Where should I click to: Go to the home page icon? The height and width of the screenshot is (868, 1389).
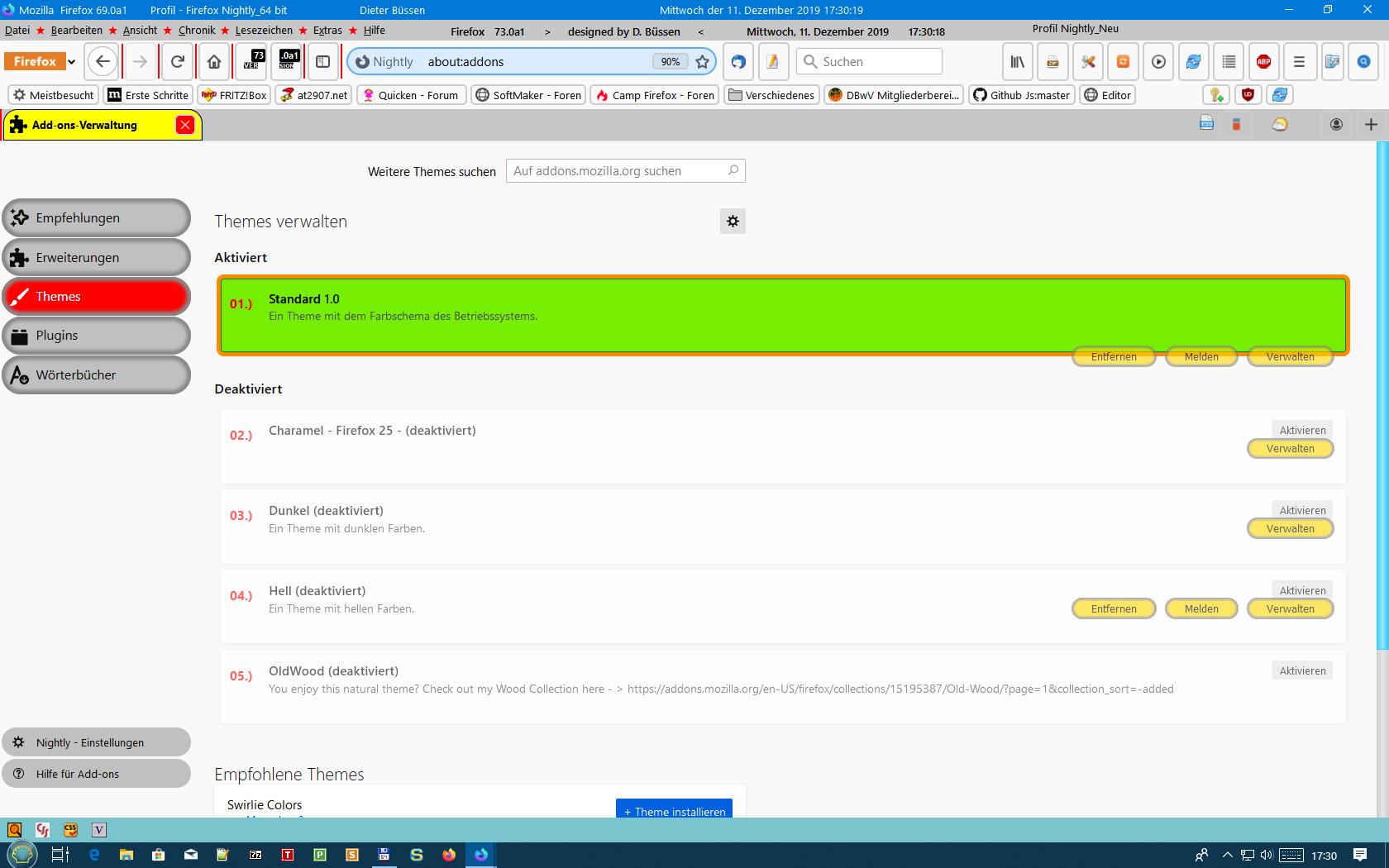coord(214,62)
